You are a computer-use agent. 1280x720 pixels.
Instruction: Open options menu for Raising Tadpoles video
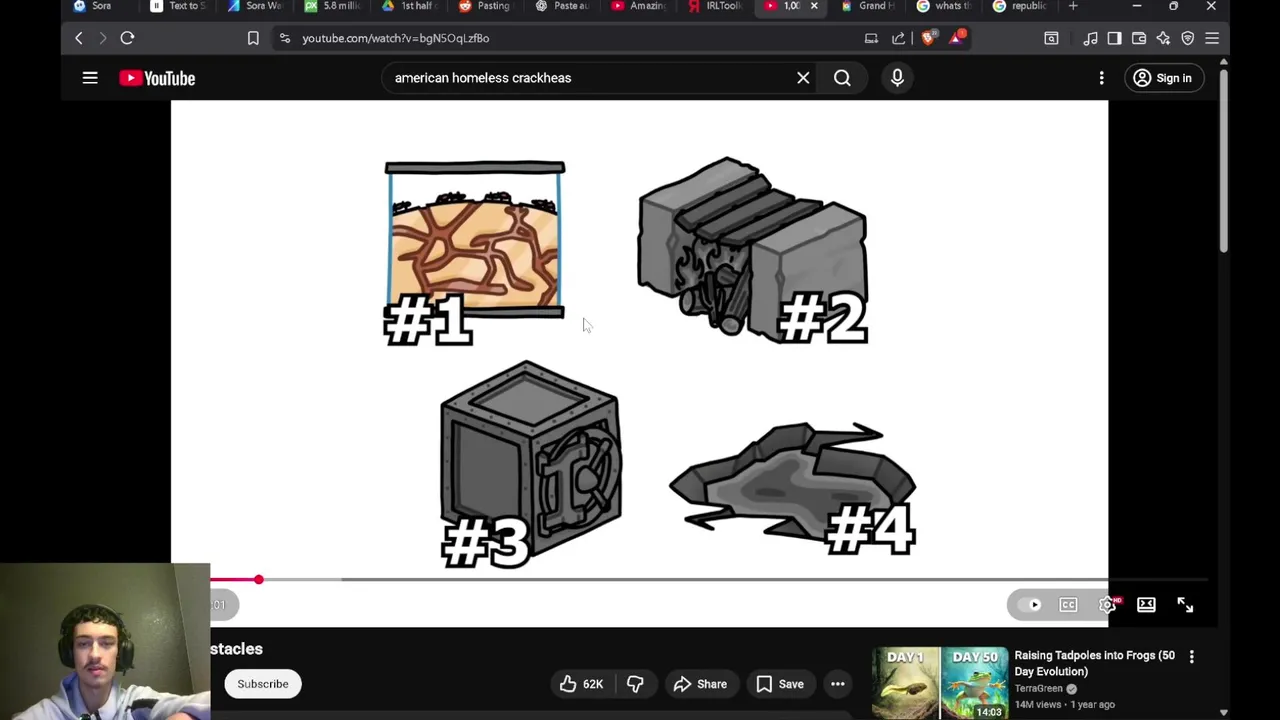(x=1191, y=656)
